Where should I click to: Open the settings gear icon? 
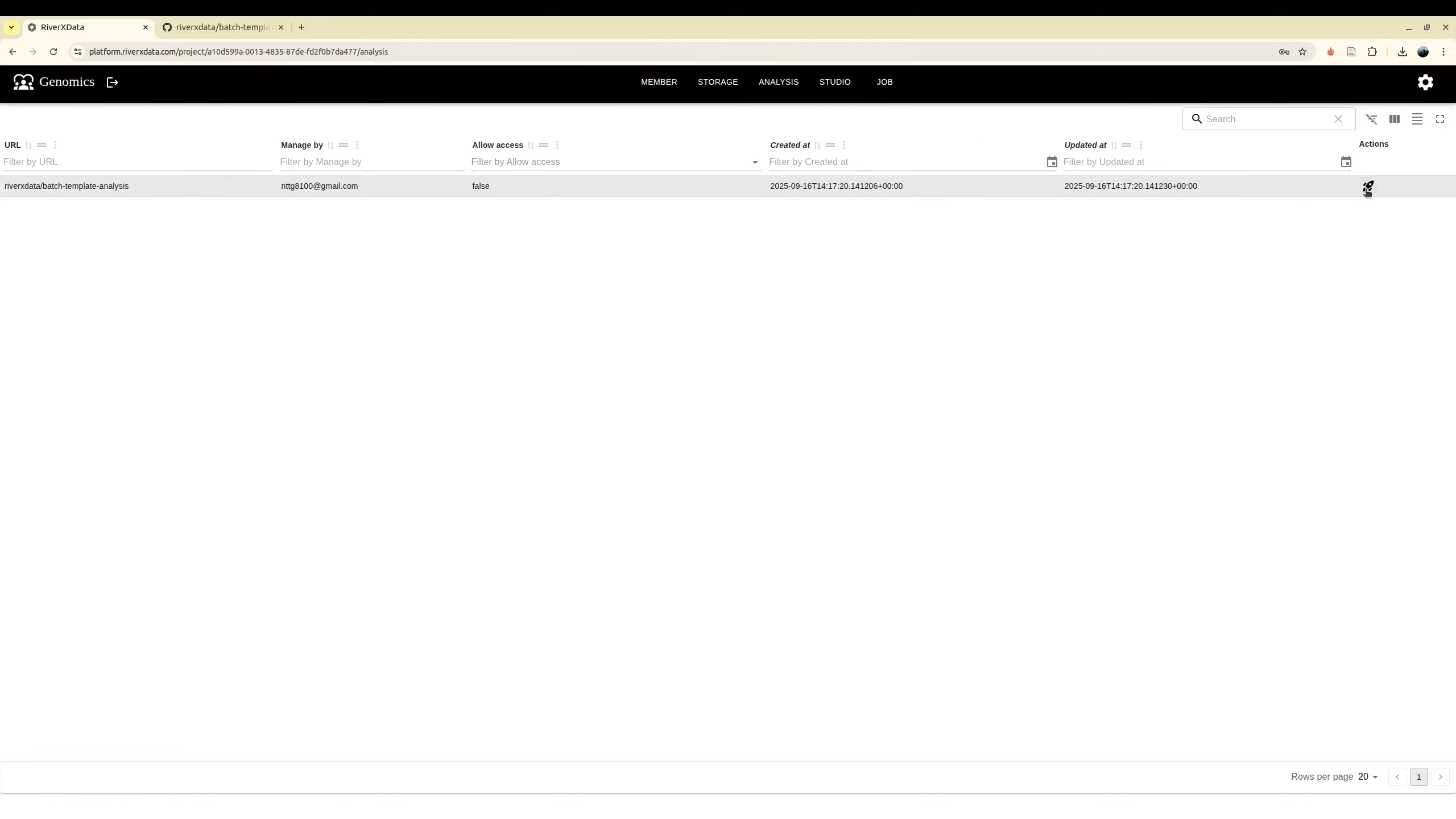click(1425, 82)
